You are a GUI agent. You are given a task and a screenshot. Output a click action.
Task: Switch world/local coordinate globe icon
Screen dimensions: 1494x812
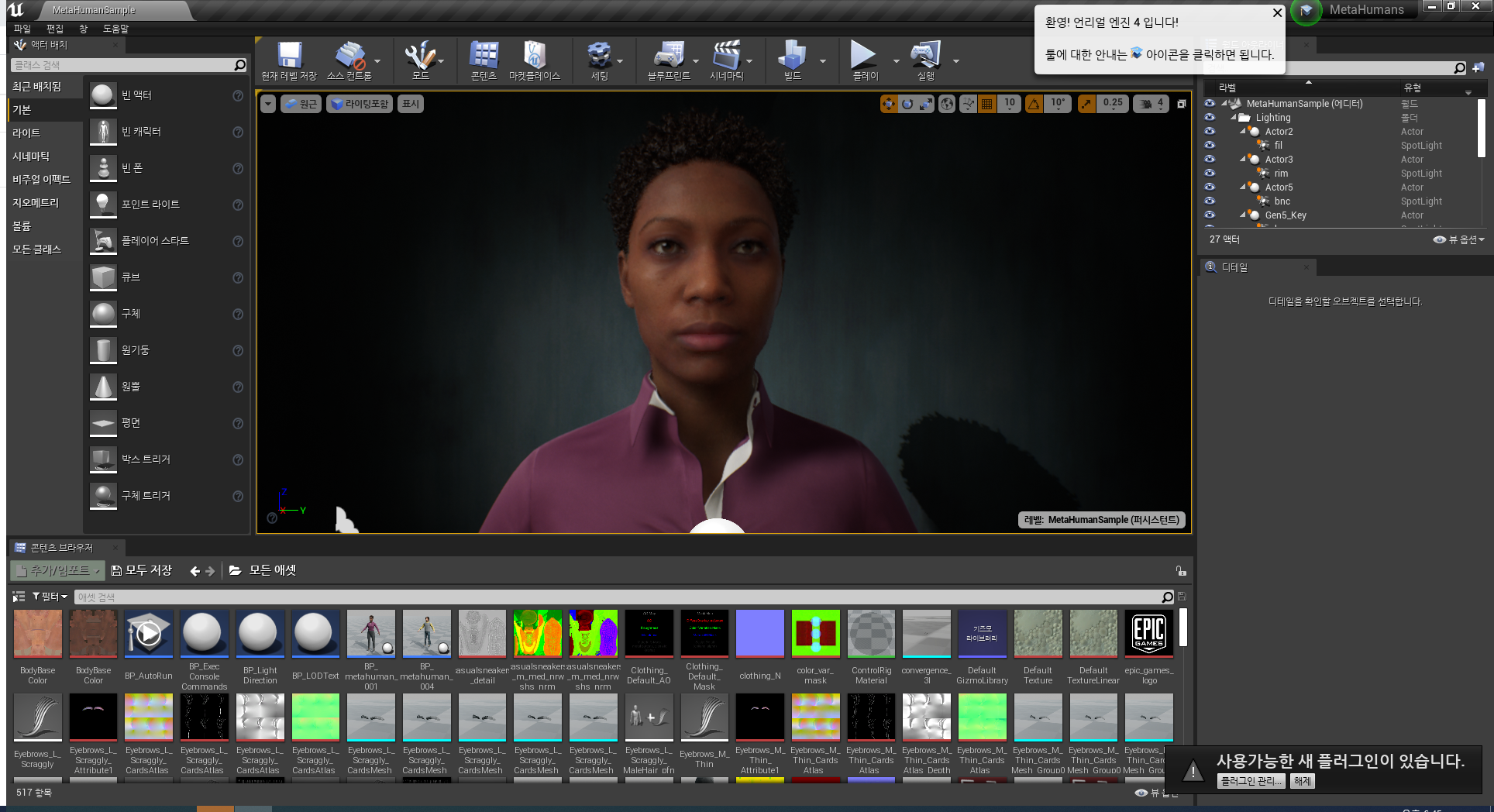947,104
